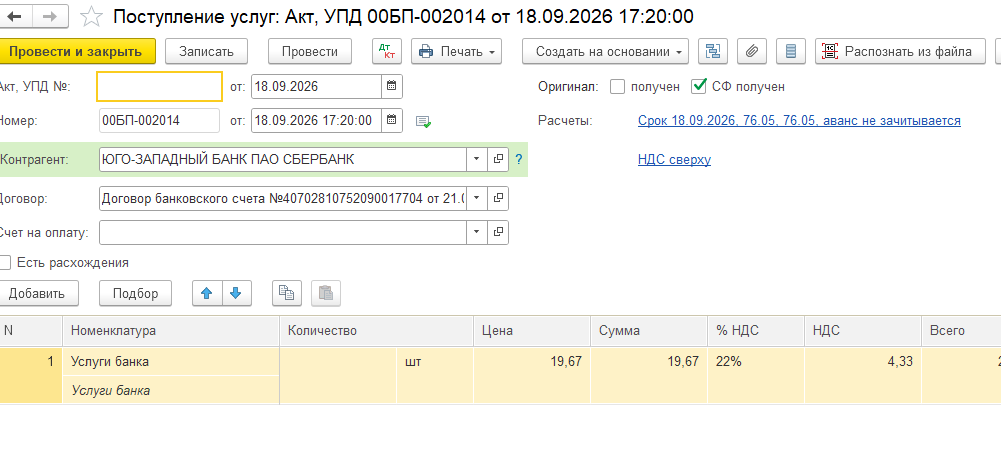Click the back navigation arrow

pyautogui.click(x=13, y=17)
